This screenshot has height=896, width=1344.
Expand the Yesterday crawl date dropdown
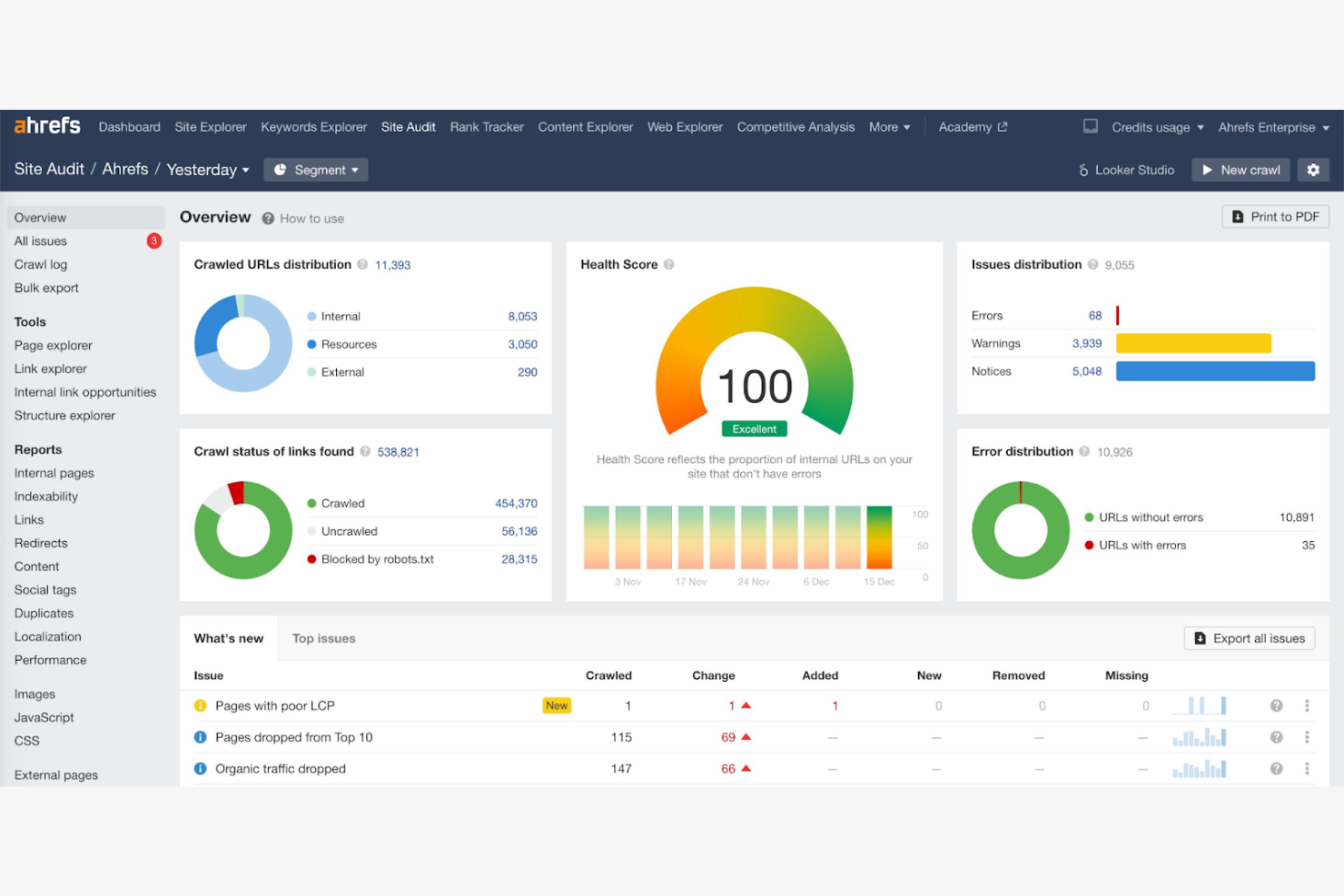tap(207, 170)
